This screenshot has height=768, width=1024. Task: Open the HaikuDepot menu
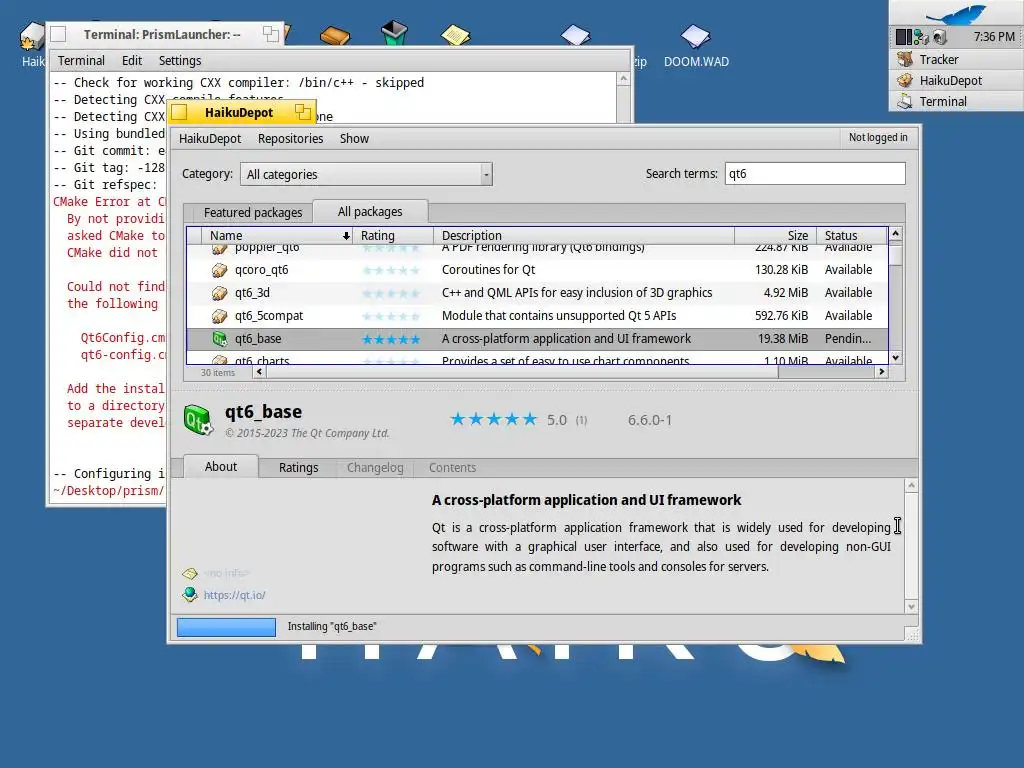point(210,138)
